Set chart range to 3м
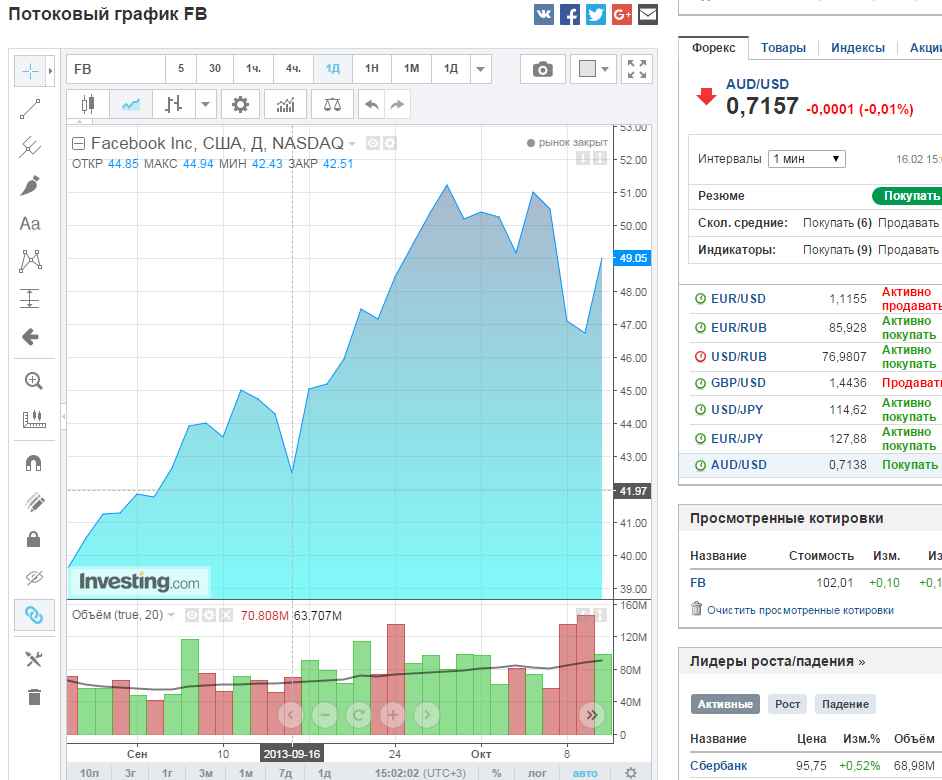 coord(205,773)
